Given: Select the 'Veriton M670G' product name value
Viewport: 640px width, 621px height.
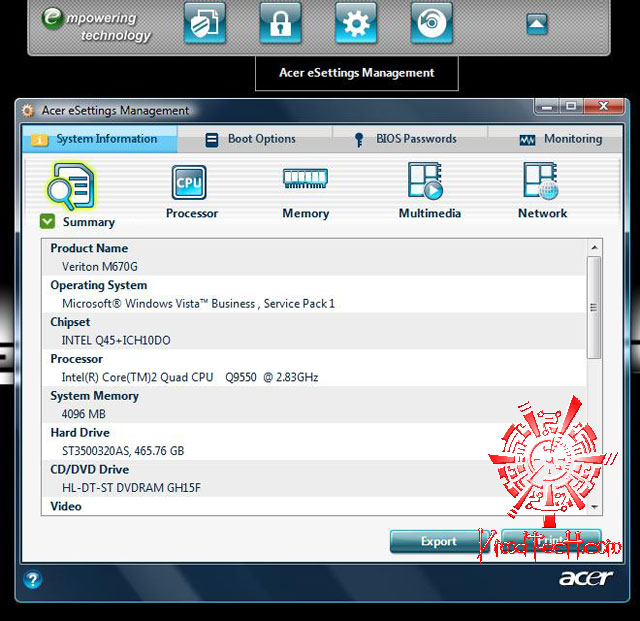Looking at the screenshot, I should [x=100, y=267].
